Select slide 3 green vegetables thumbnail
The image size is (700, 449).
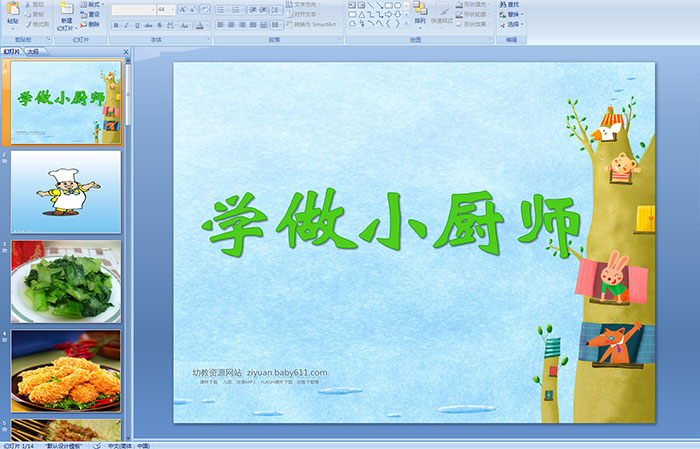(66, 282)
